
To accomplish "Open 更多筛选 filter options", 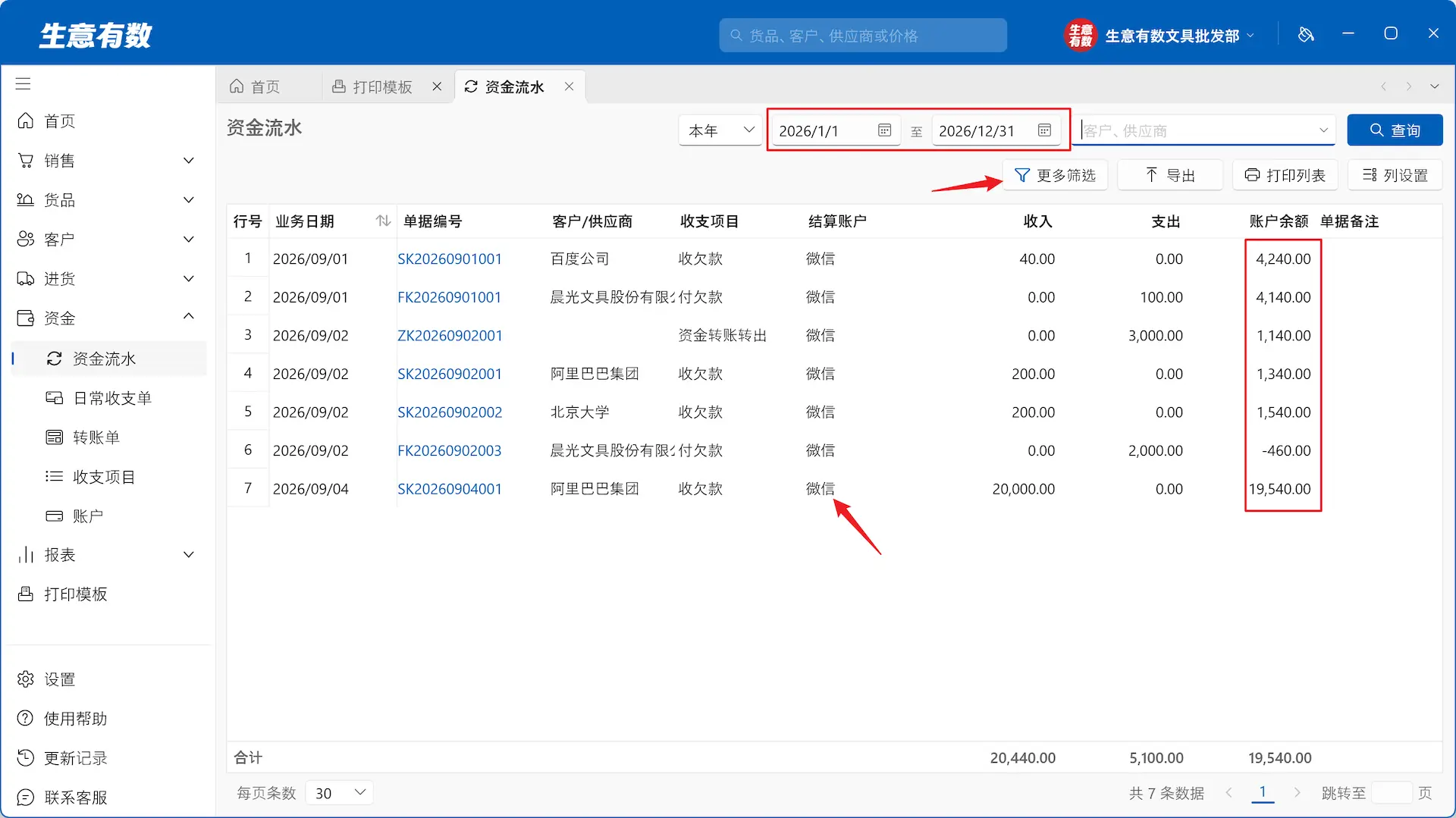I will [x=1055, y=175].
